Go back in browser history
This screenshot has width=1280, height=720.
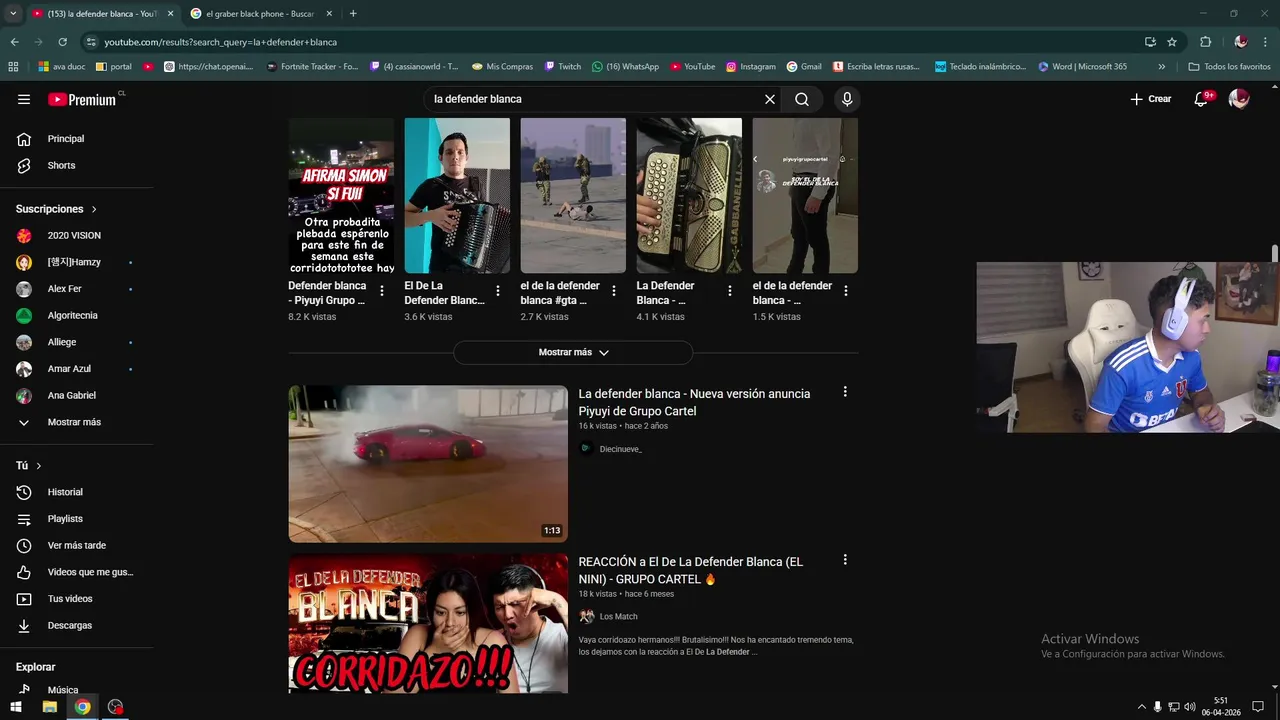pos(14,42)
